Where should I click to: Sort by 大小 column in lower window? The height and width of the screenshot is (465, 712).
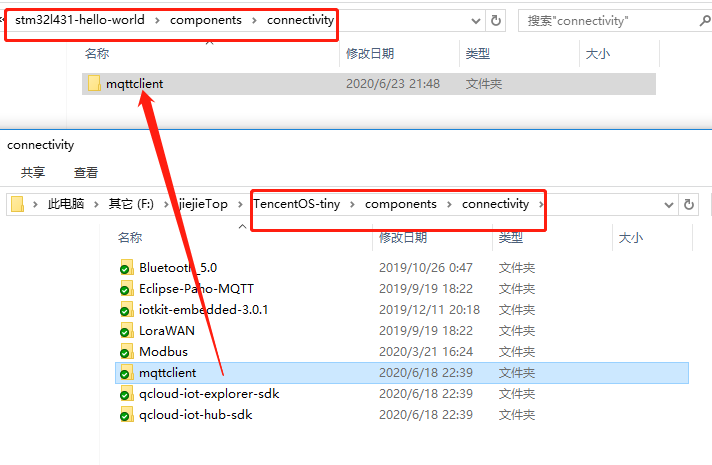(x=630, y=237)
